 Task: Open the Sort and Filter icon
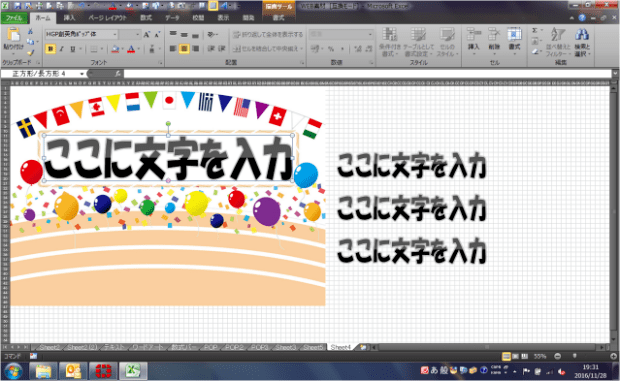click(x=558, y=35)
